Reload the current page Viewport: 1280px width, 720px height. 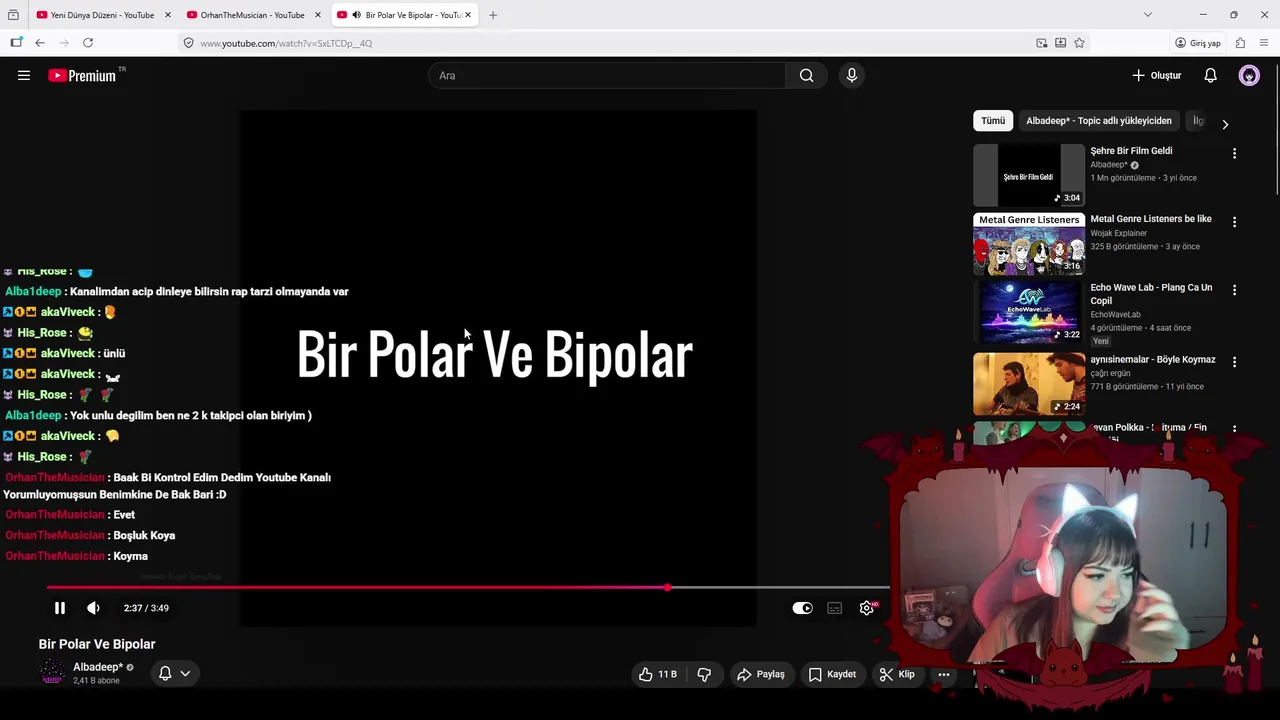[88, 43]
